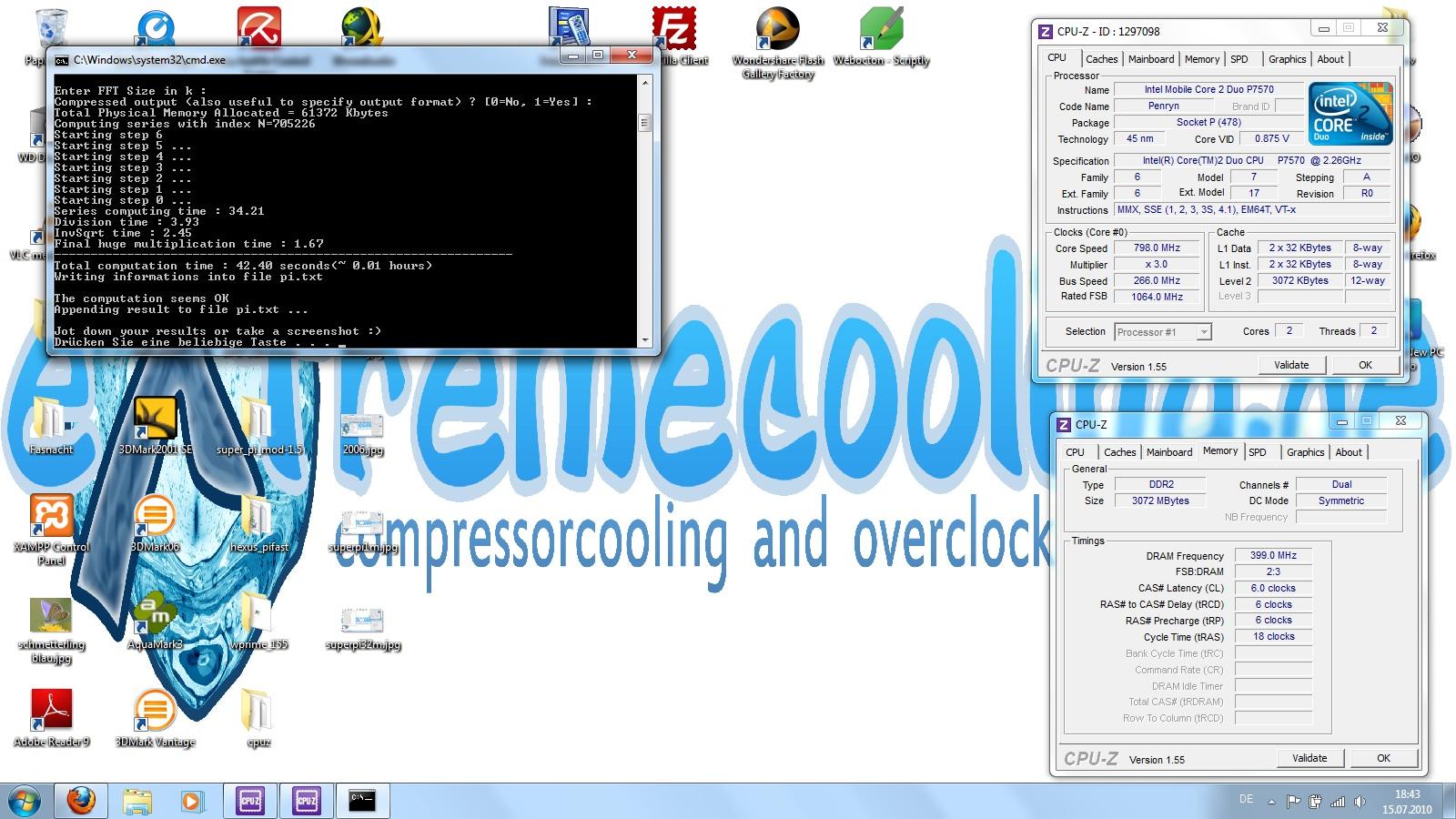Open Action Center flag tray icon
Image resolution: width=1456 pixels, height=819 pixels.
click(x=1293, y=802)
